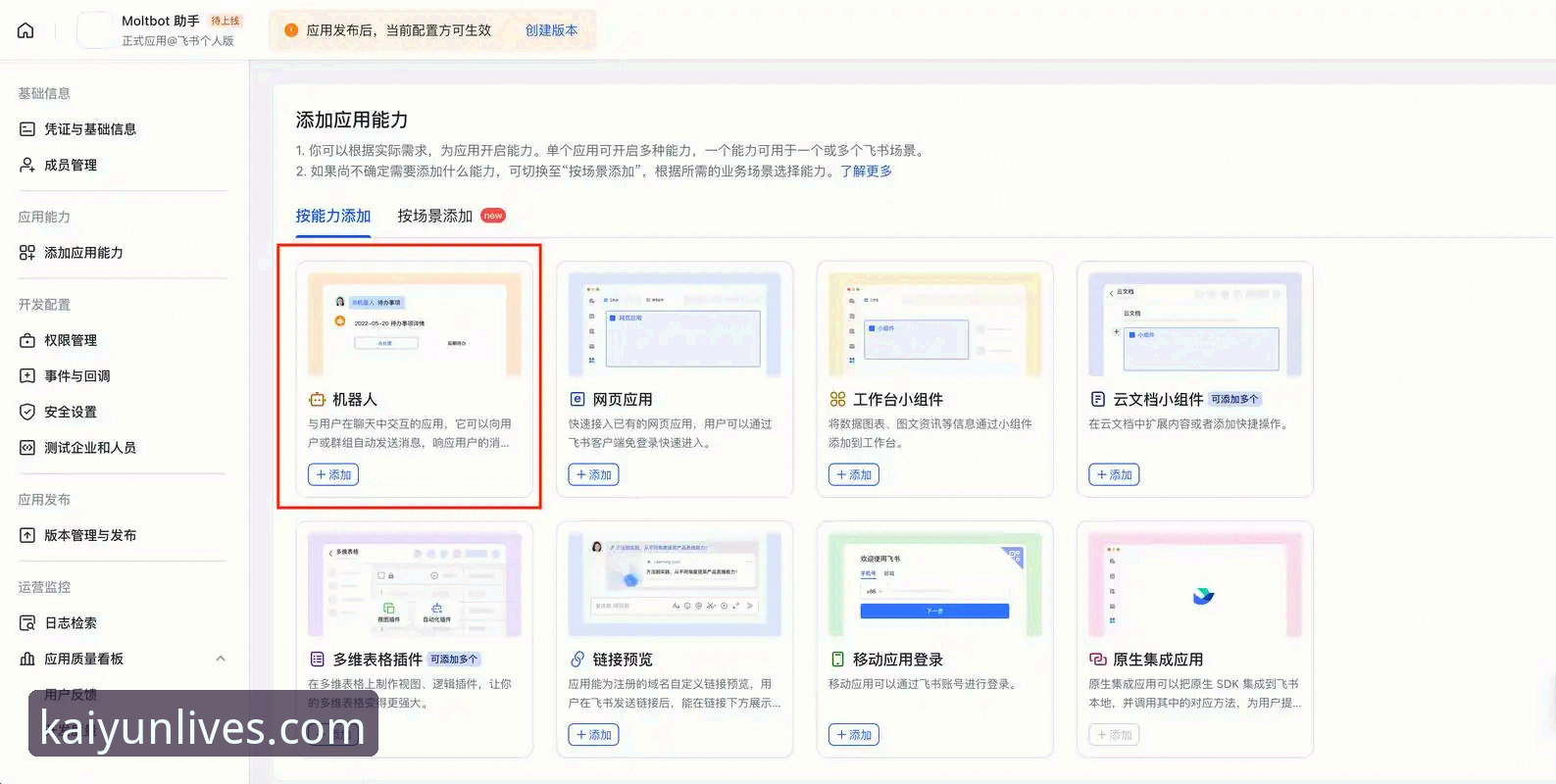Click the 网页应用 card title
Image resolution: width=1556 pixels, height=784 pixels.
[623, 400]
